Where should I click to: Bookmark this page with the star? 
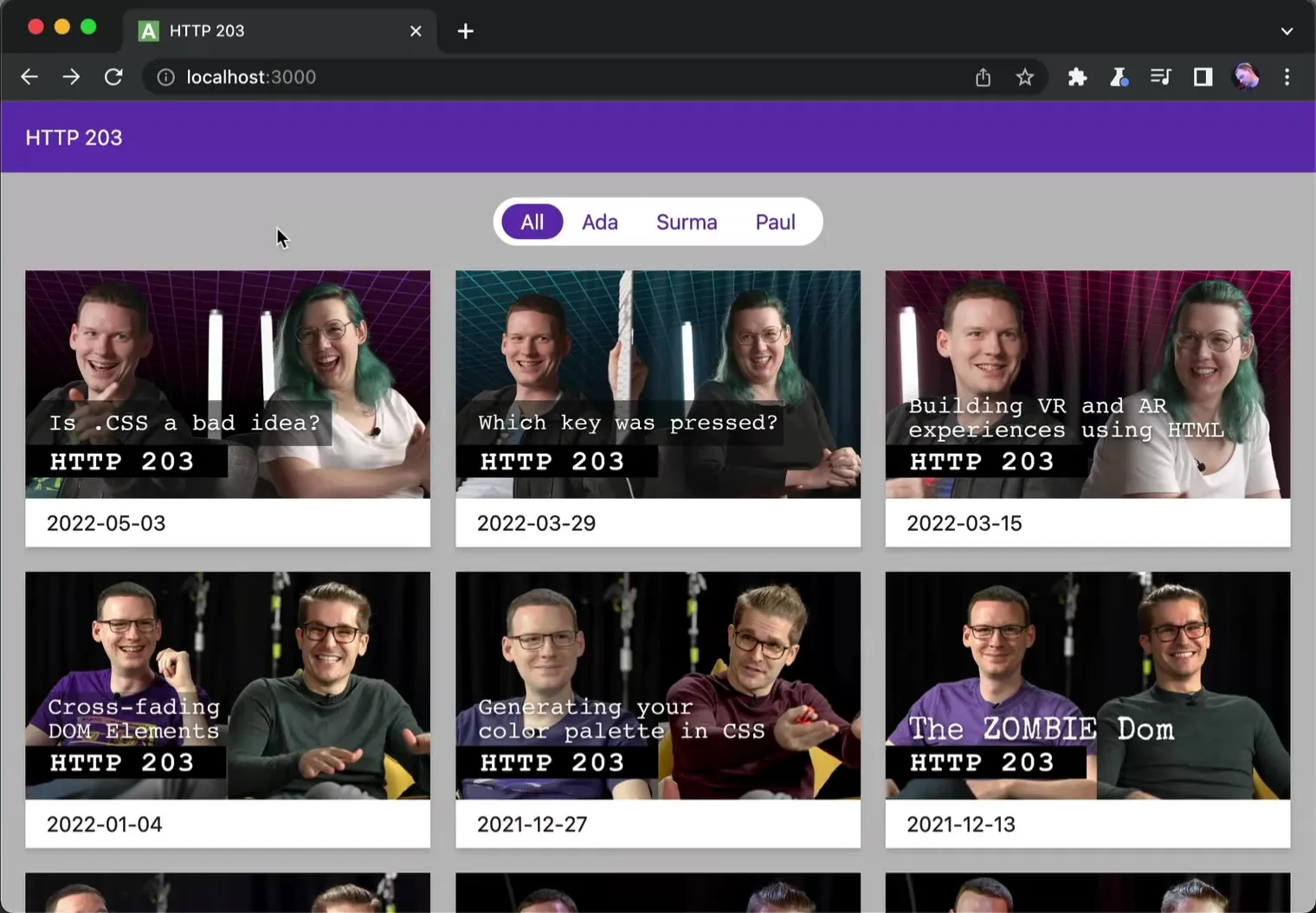click(1025, 77)
